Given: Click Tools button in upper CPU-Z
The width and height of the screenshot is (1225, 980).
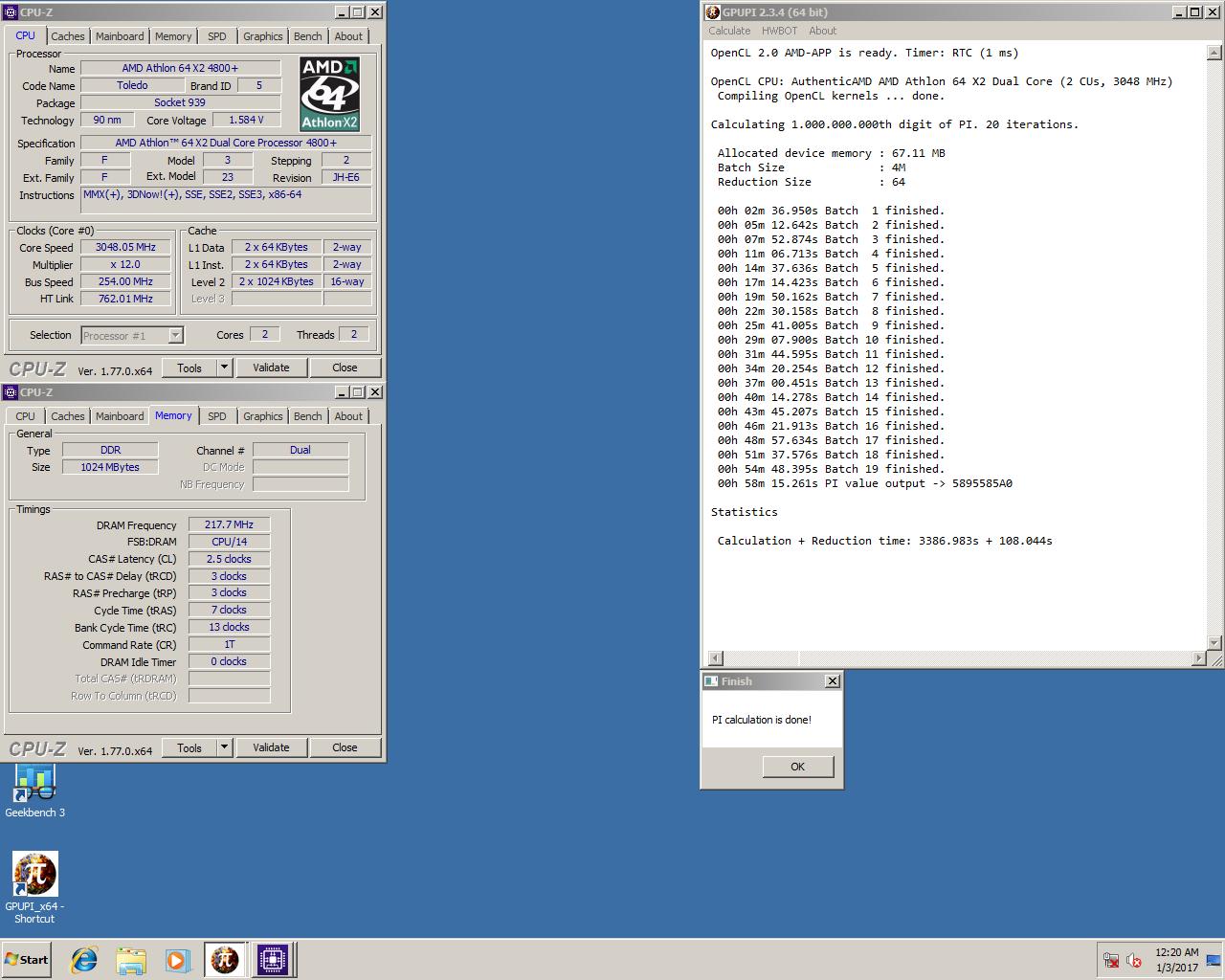Looking at the screenshot, I should coord(189,367).
